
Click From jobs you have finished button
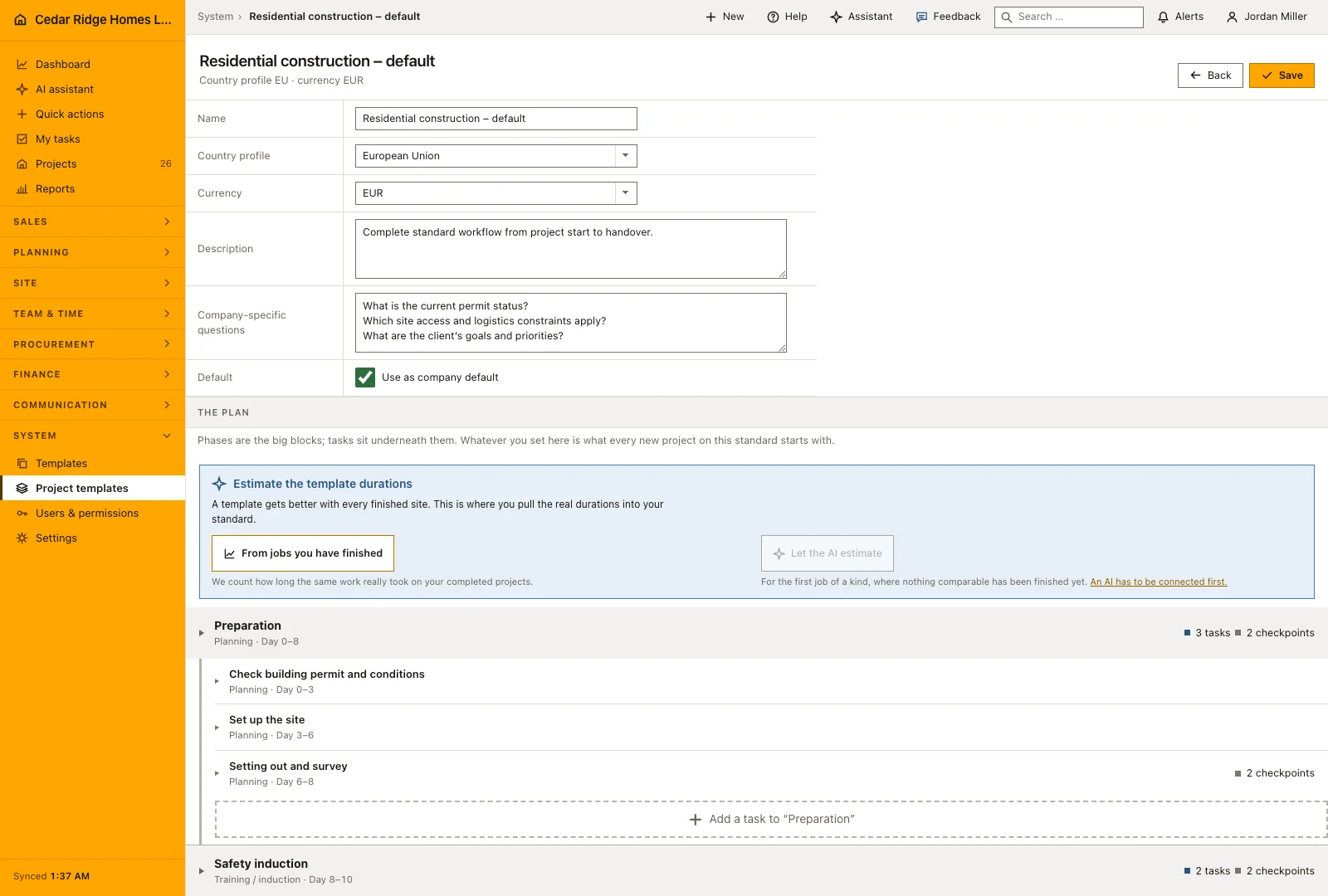[303, 553]
